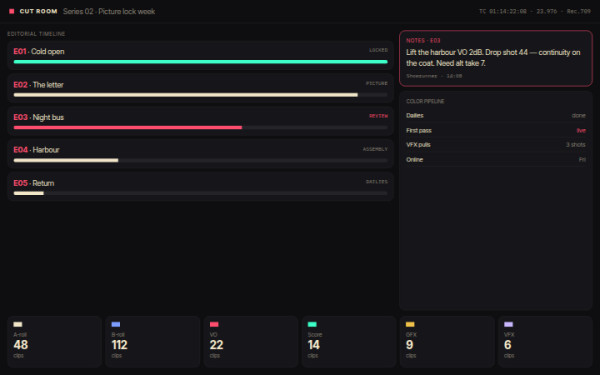Click the PICTURE status label on E02
600x375 pixels.
pyautogui.click(x=377, y=83)
